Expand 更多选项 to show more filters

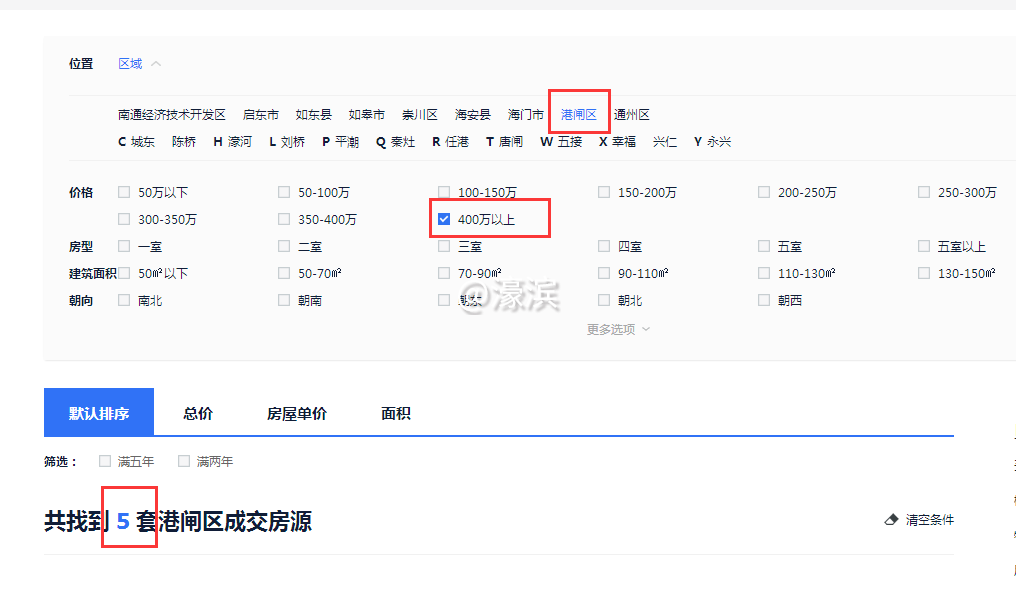point(613,328)
